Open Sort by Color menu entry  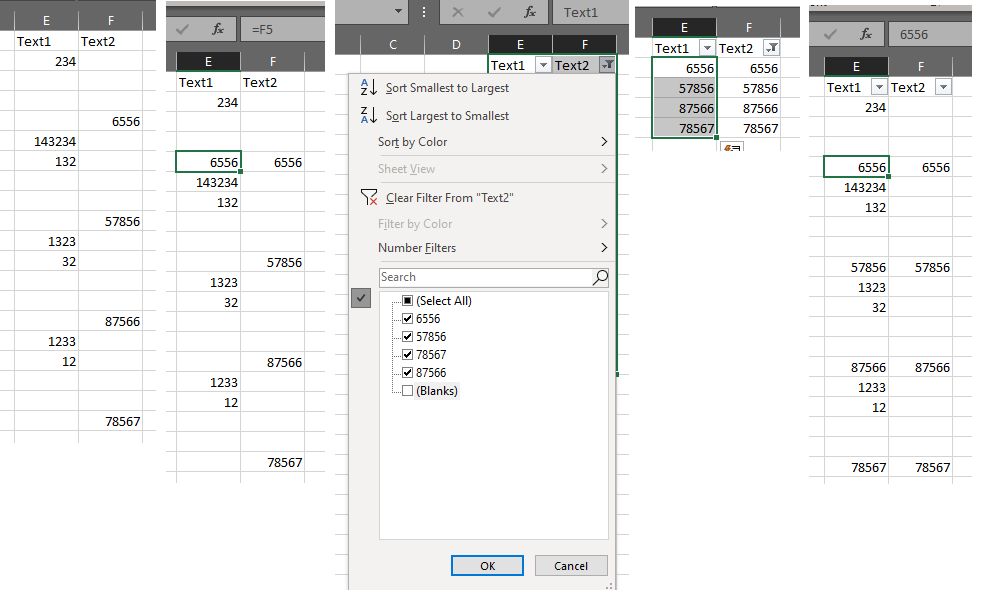[x=412, y=142]
